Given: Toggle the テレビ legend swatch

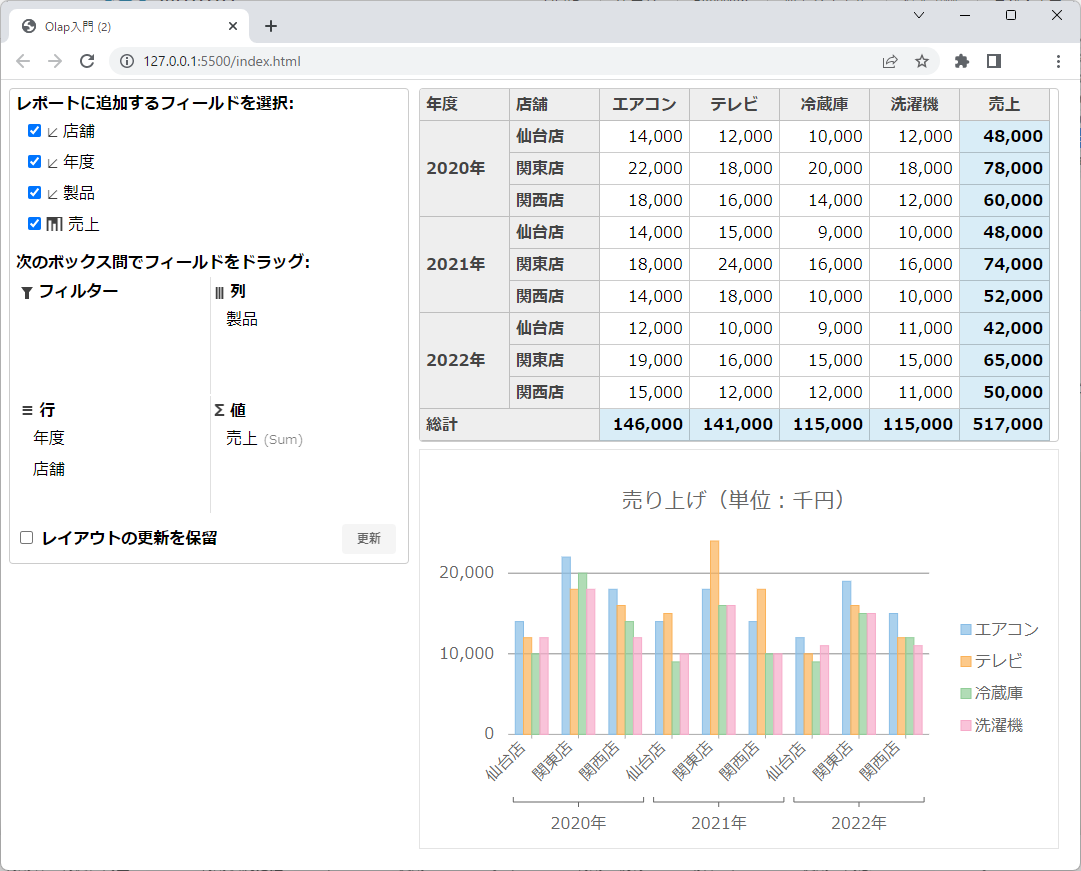Looking at the screenshot, I should click(966, 661).
